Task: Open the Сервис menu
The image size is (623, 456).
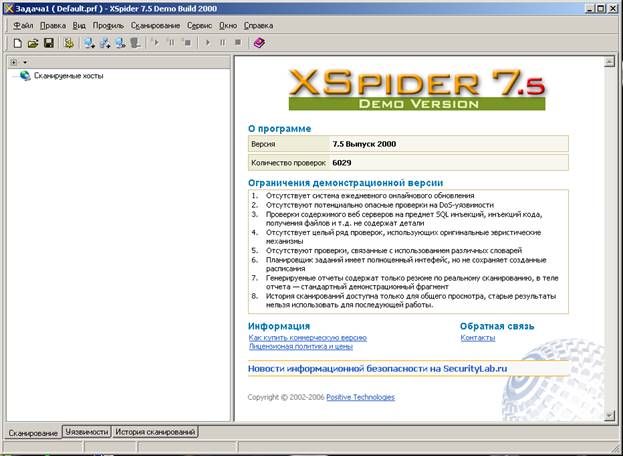Action: pyautogui.click(x=199, y=25)
